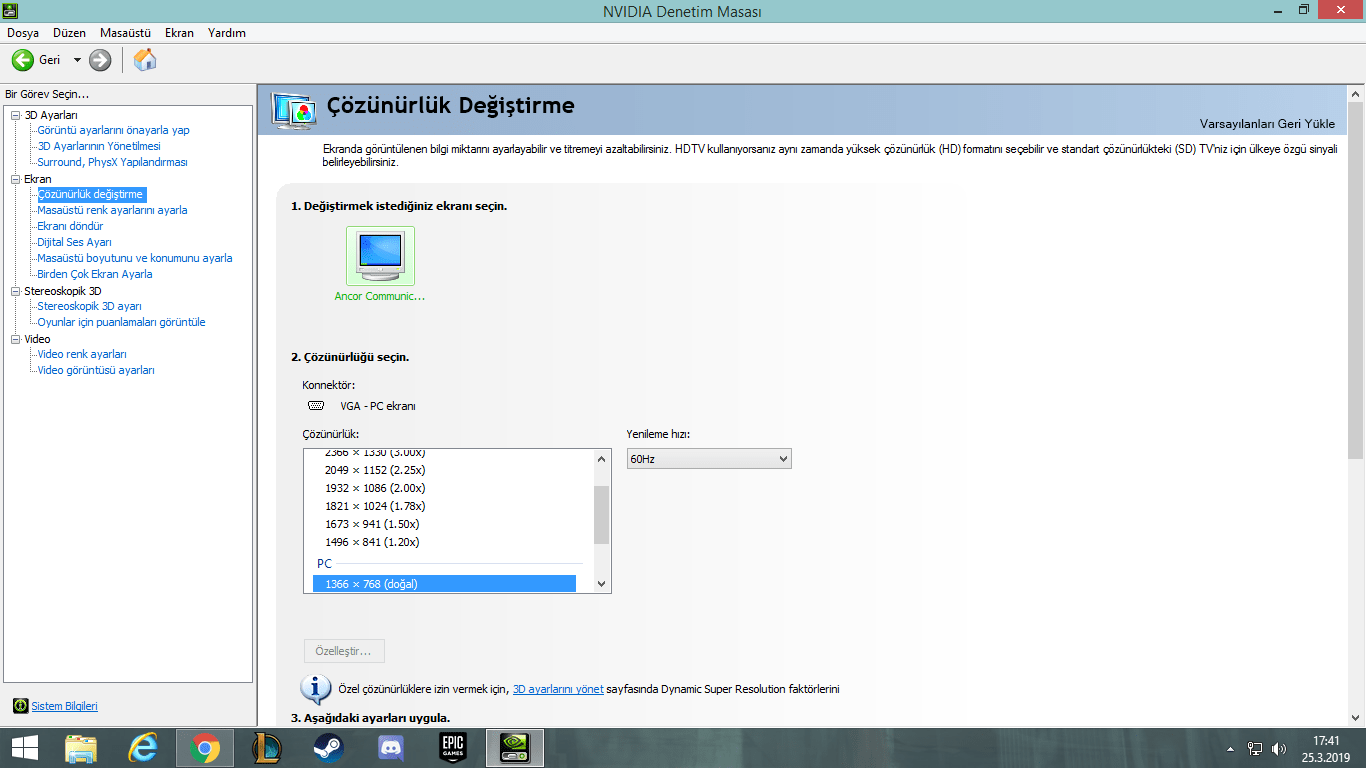Switch to Google Chrome in taskbar
Viewport: 1366px width, 768px height.
point(205,748)
